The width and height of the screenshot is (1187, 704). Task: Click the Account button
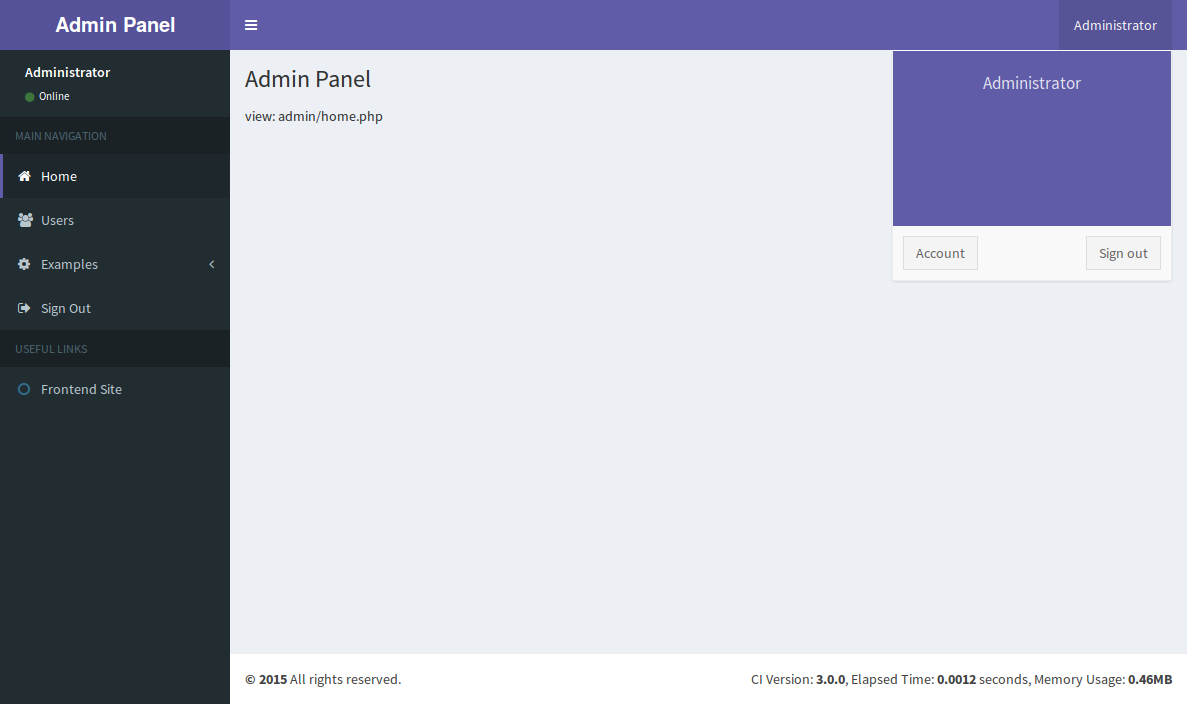pyautogui.click(x=940, y=253)
